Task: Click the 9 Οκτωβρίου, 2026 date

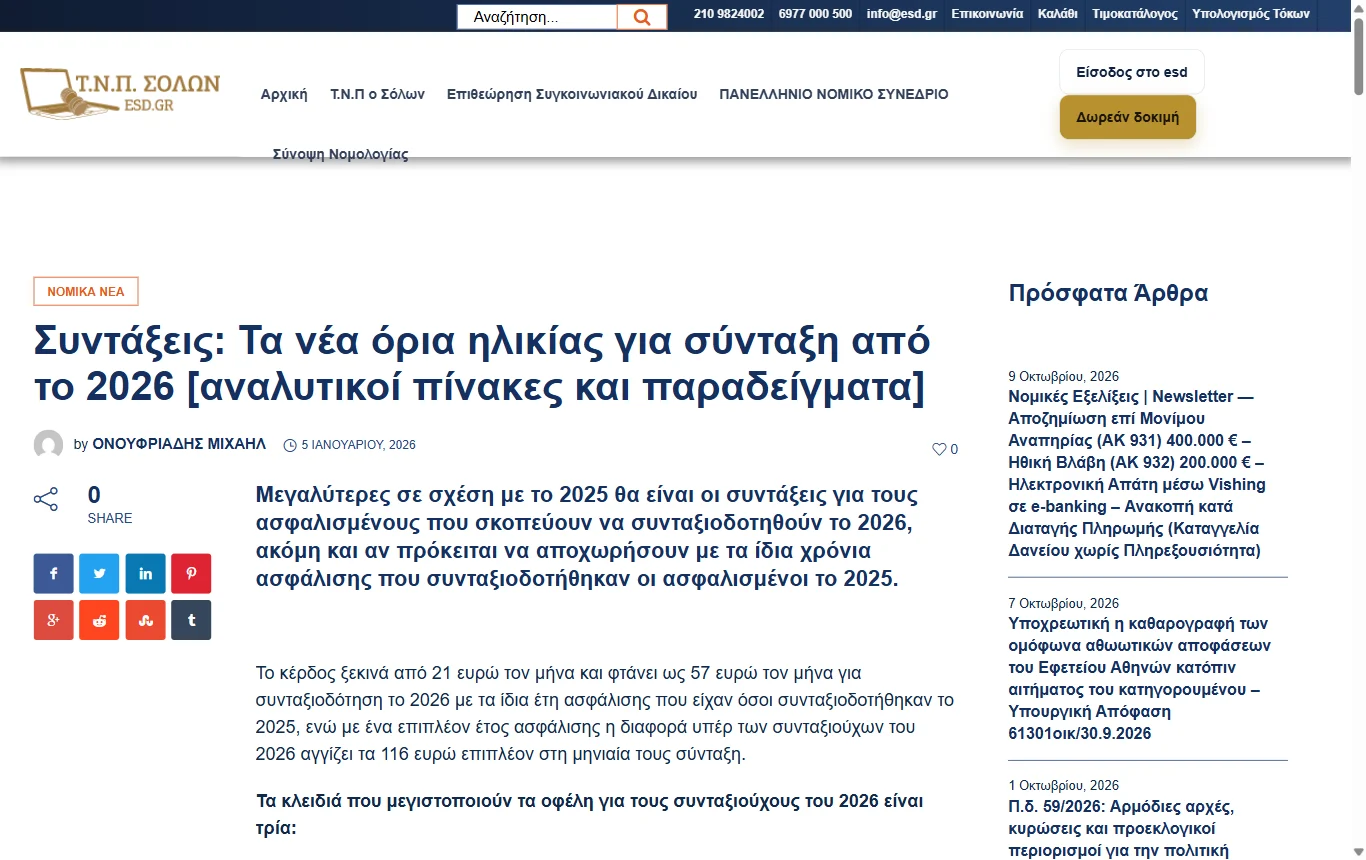Action: click(1063, 377)
